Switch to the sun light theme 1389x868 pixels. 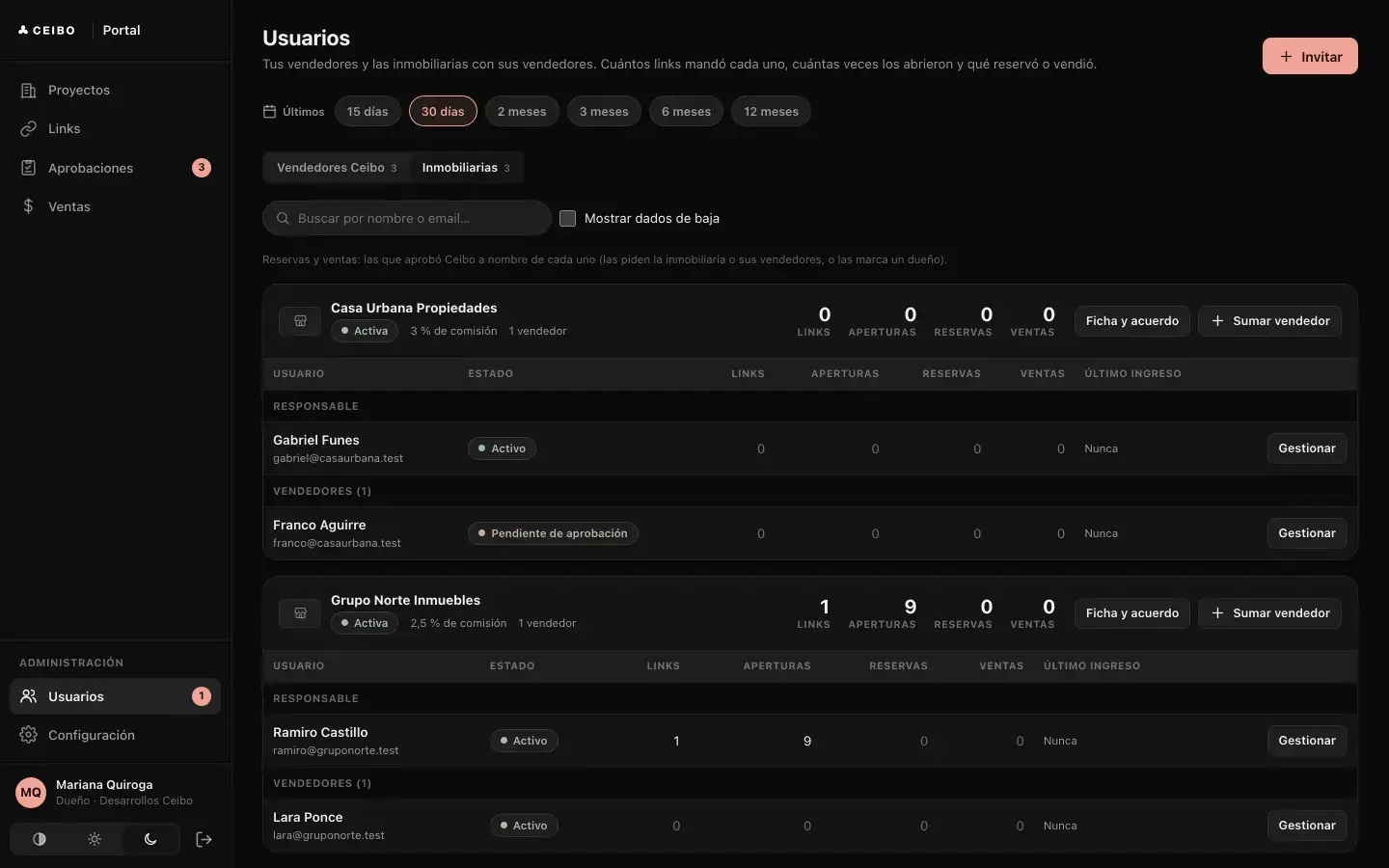pos(95,839)
